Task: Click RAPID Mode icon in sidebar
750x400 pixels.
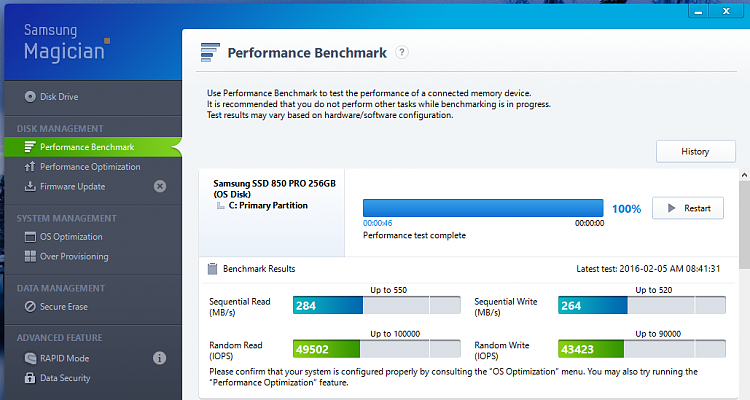Action: click(x=30, y=358)
